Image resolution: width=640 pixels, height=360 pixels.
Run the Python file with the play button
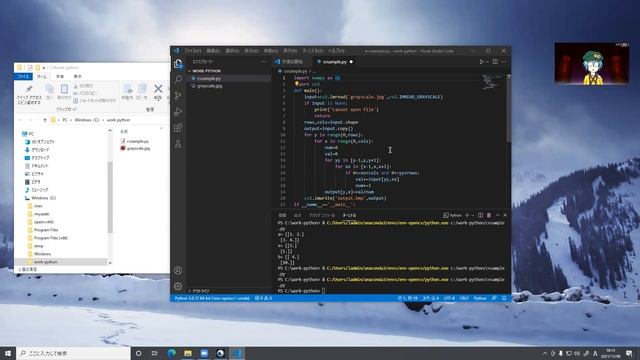[482, 62]
